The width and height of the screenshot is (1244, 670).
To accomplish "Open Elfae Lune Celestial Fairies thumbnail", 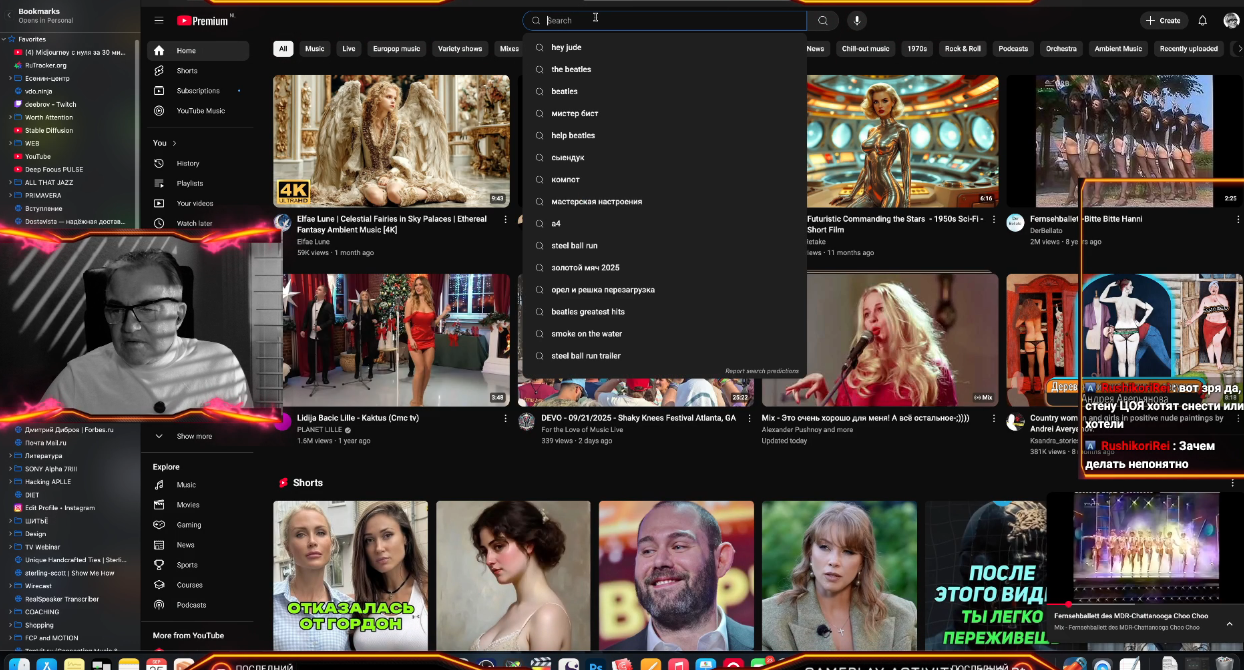I will click(x=391, y=141).
